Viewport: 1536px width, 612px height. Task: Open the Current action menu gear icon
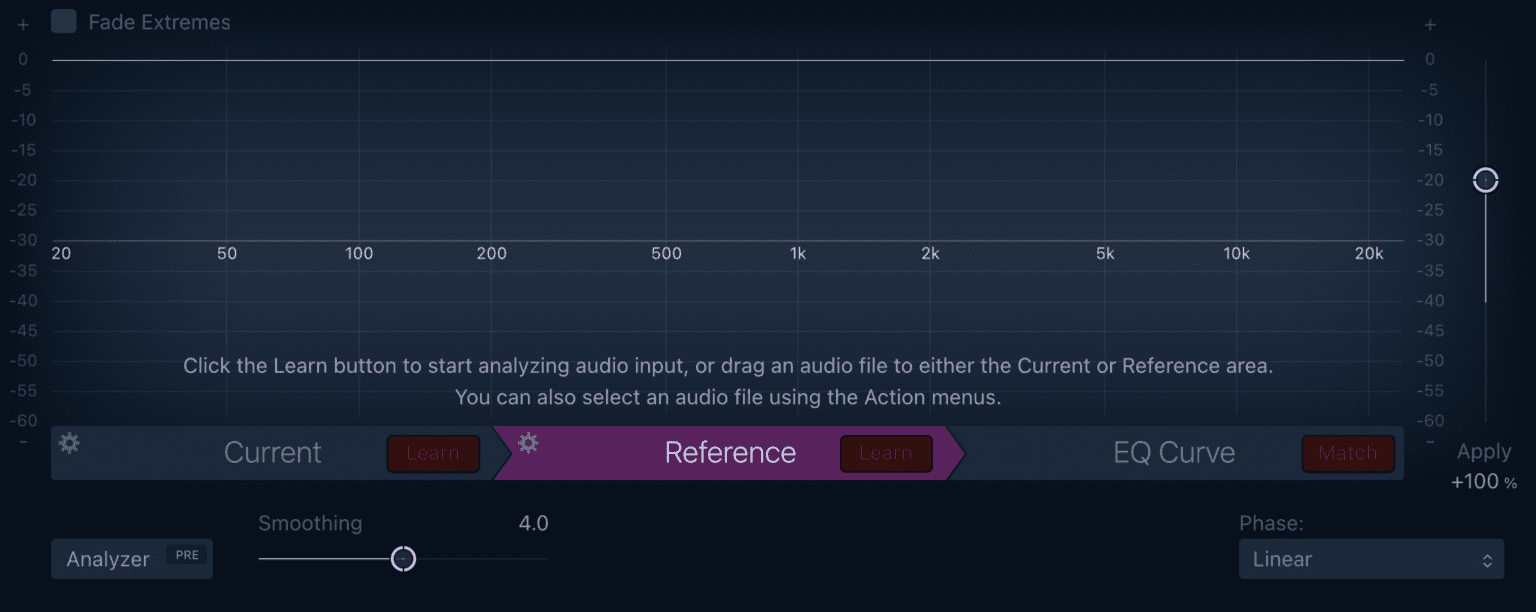point(69,443)
